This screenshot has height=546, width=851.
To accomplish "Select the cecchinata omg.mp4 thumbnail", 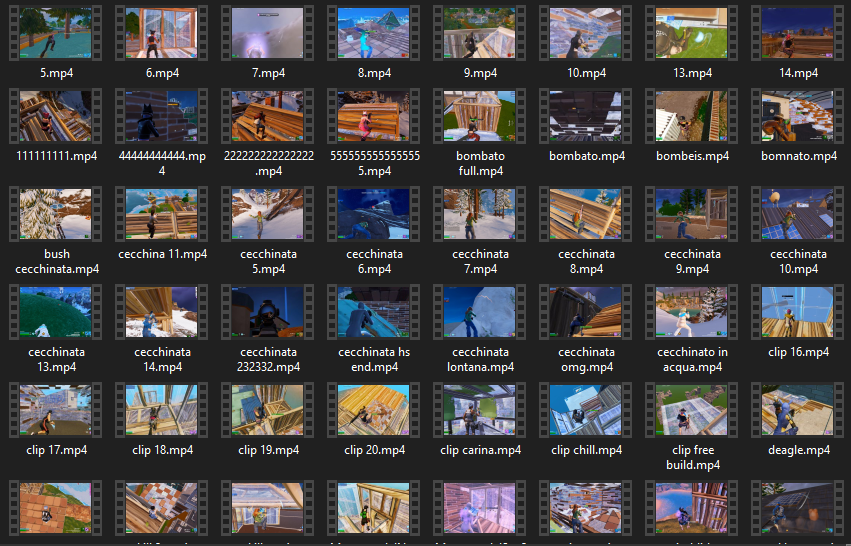I will 586,312.
